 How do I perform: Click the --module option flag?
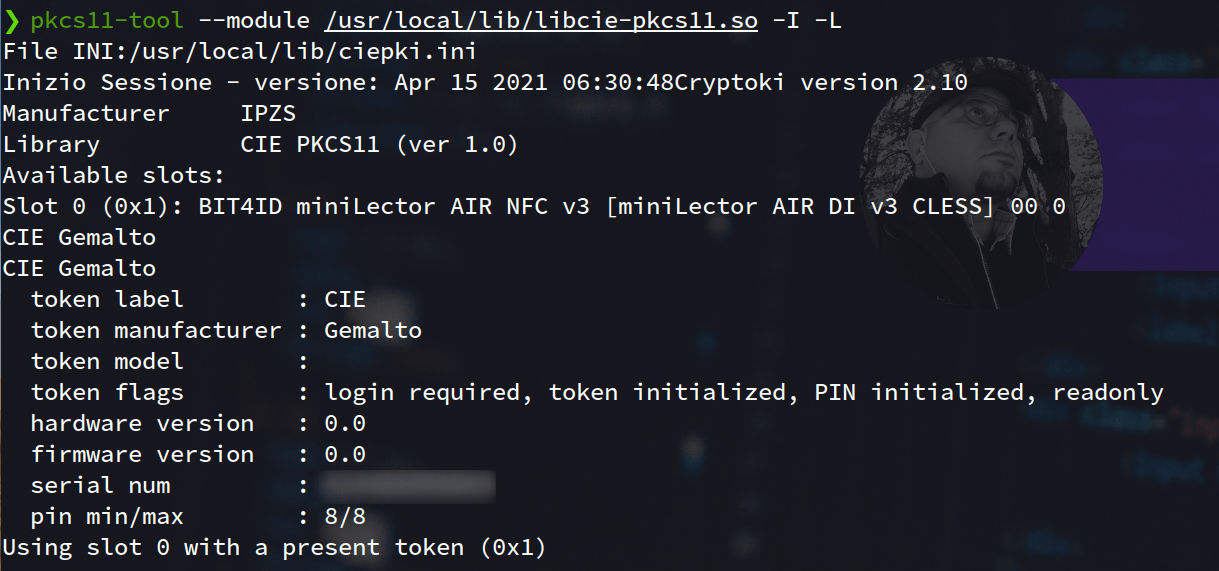coord(254,20)
